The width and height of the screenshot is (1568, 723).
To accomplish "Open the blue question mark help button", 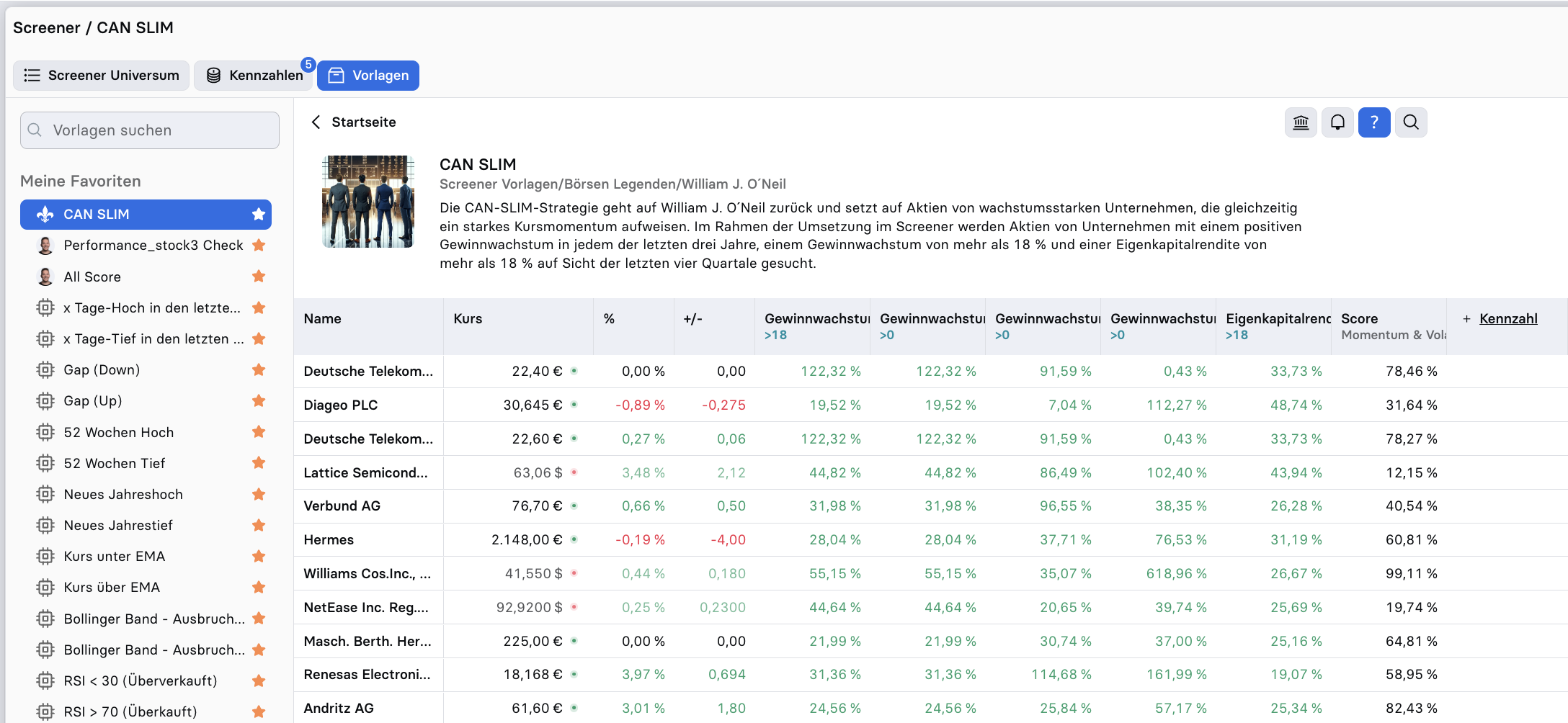I will pos(1374,122).
